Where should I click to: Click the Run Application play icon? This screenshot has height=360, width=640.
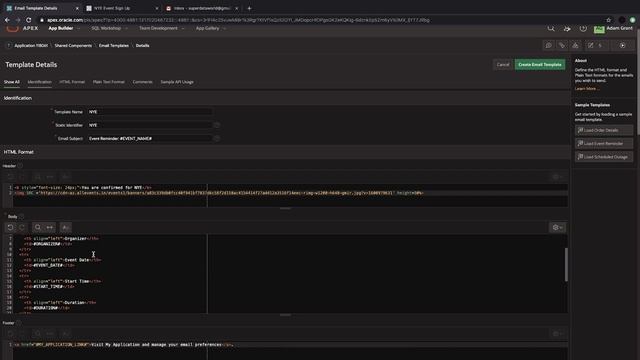pyautogui.click(x=622, y=45)
